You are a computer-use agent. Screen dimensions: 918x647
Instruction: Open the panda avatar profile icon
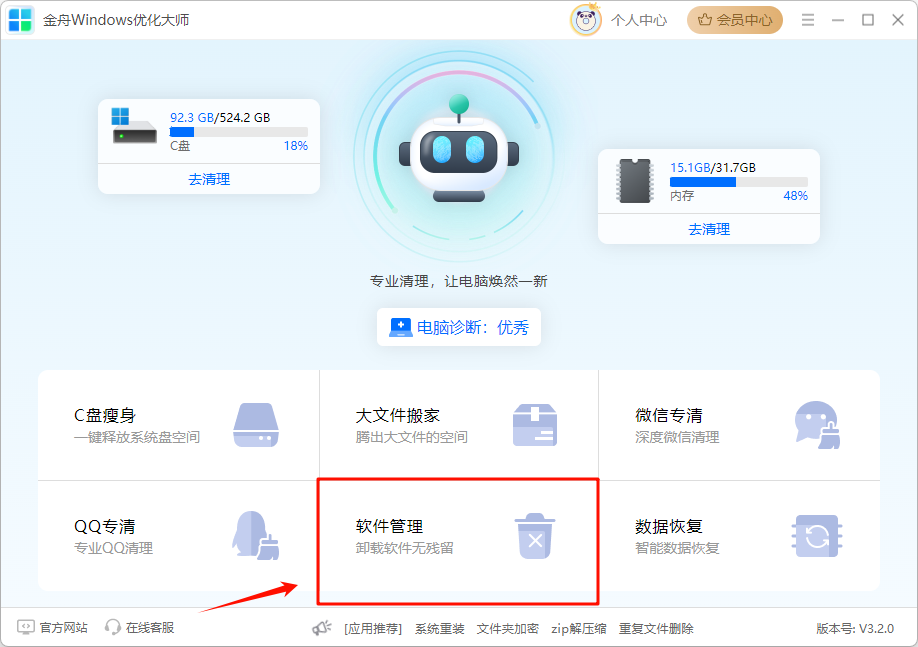[585, 20]
